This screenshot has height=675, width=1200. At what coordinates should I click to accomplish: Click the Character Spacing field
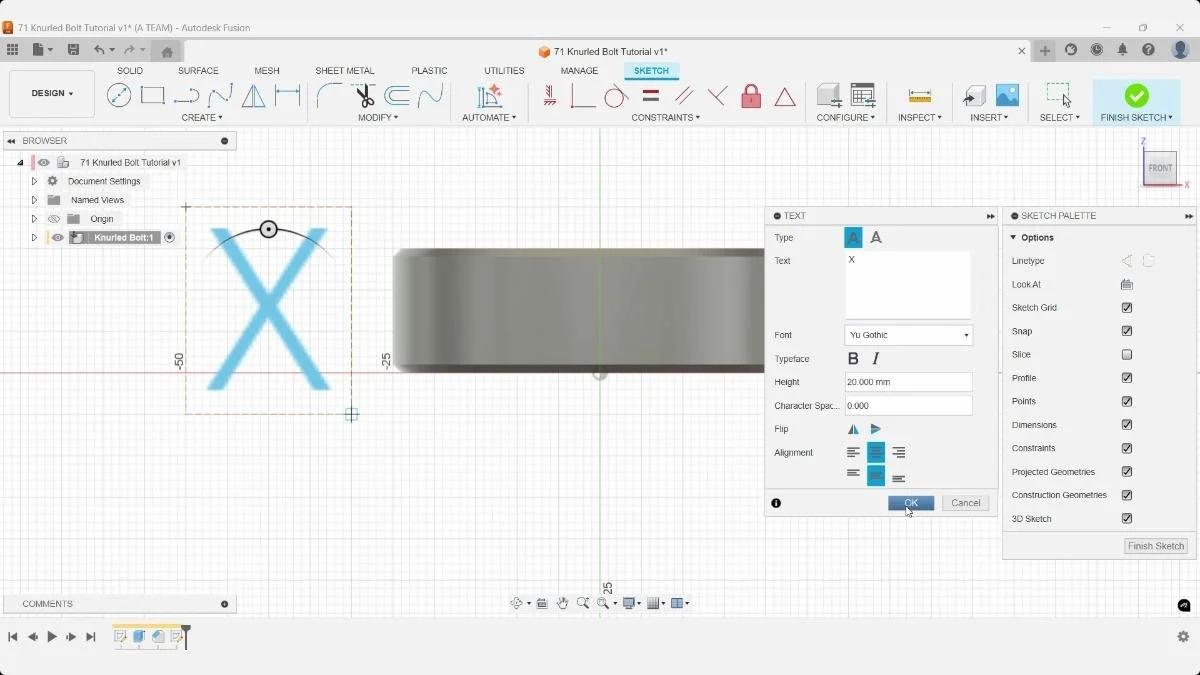point(909,406)
